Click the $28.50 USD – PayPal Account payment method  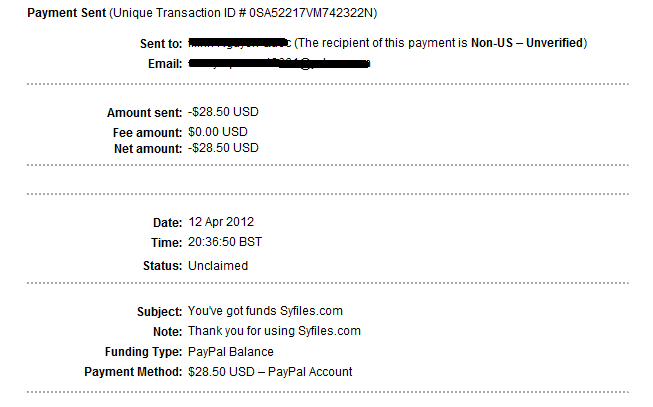(x=270, y=372)
